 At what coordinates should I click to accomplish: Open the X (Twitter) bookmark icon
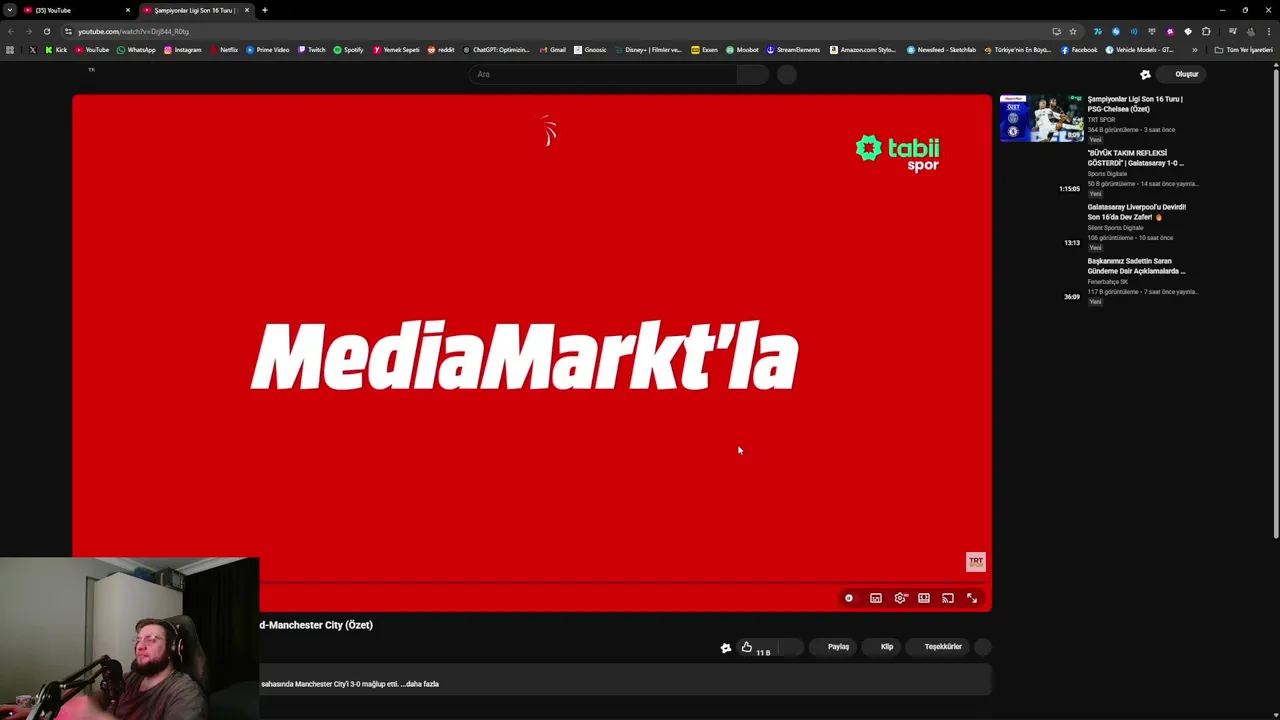[x=32, y=50]
